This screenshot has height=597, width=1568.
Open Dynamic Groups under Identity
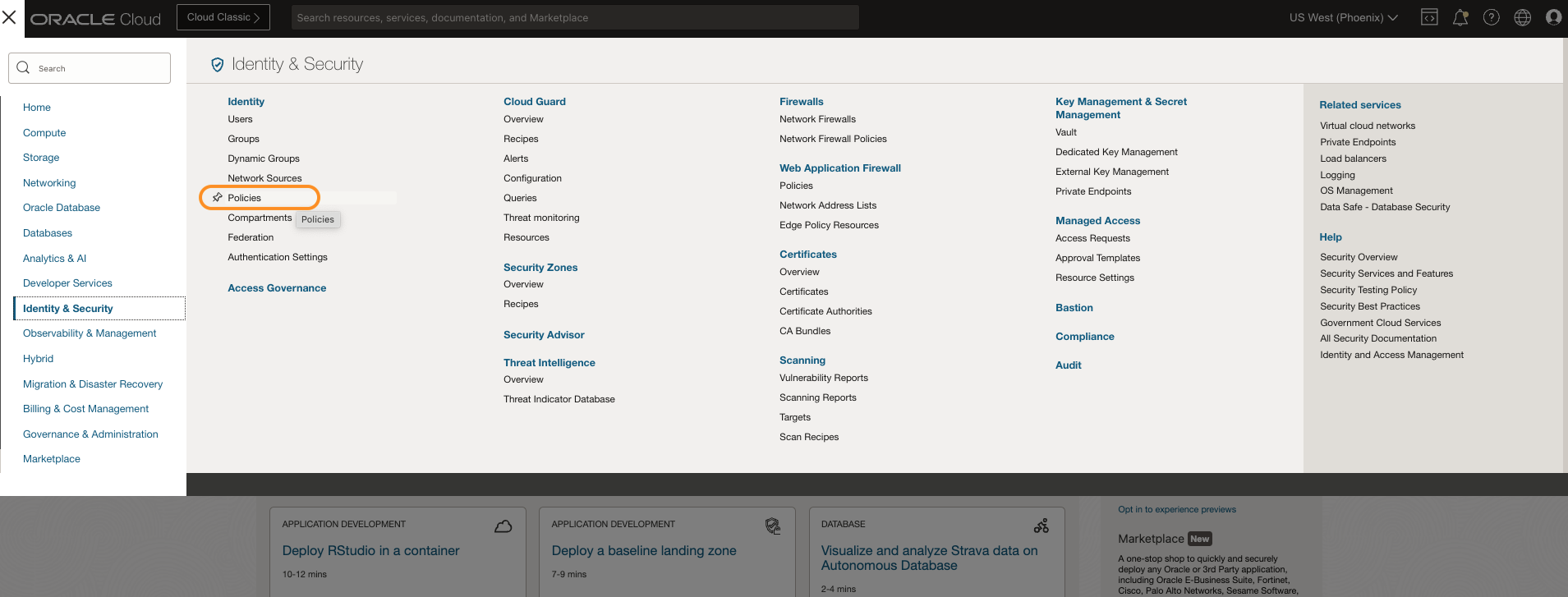[264, 158]
